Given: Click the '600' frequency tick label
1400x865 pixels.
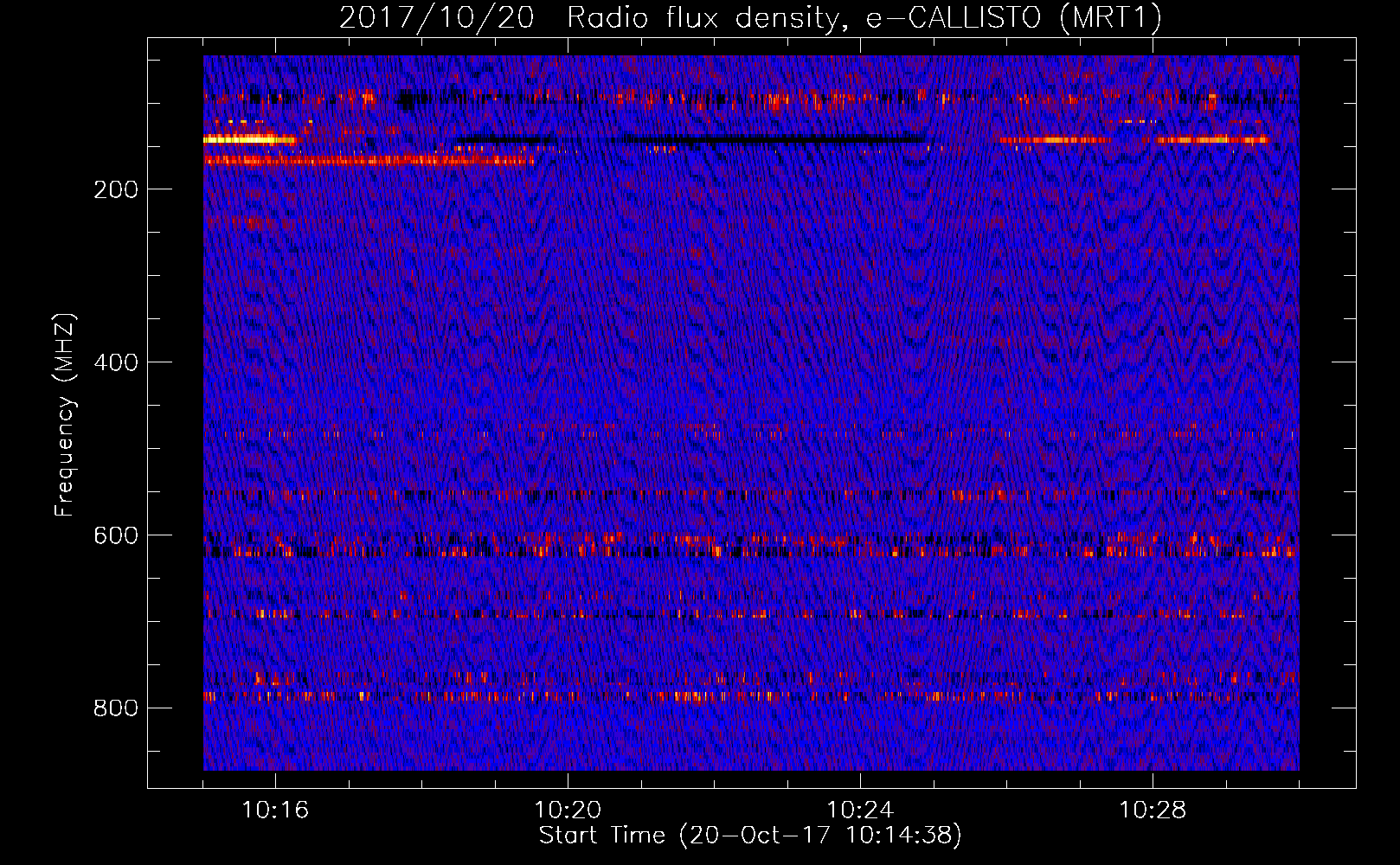Looking at the screenshot, I should point(116,535).
